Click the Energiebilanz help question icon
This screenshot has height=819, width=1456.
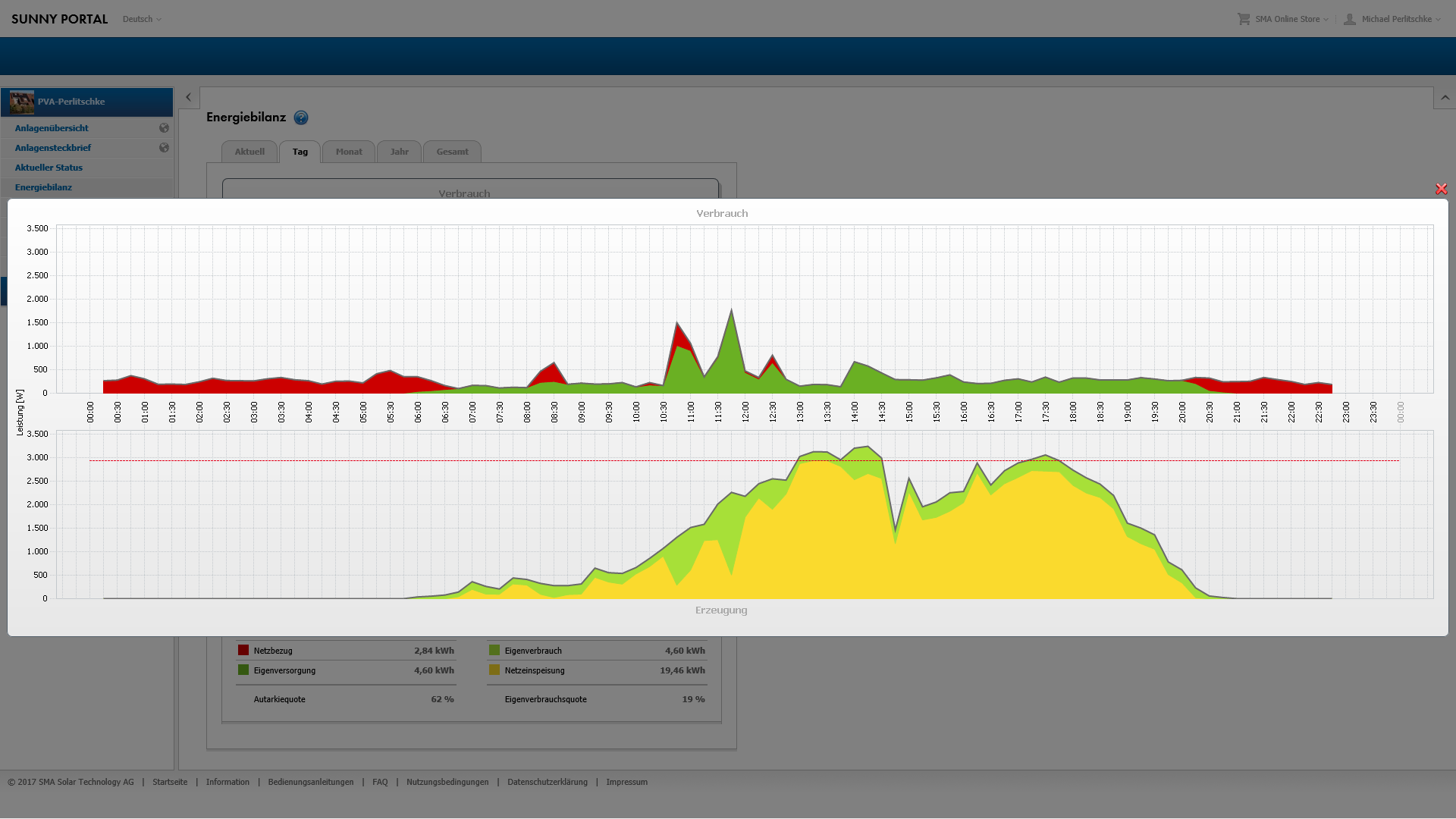click(301, 118)
